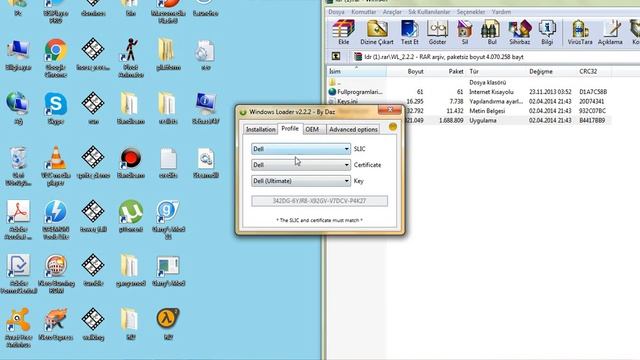Select the VLC media player desktop icon
Screen dimensions: 640x360
coord(56,166)
